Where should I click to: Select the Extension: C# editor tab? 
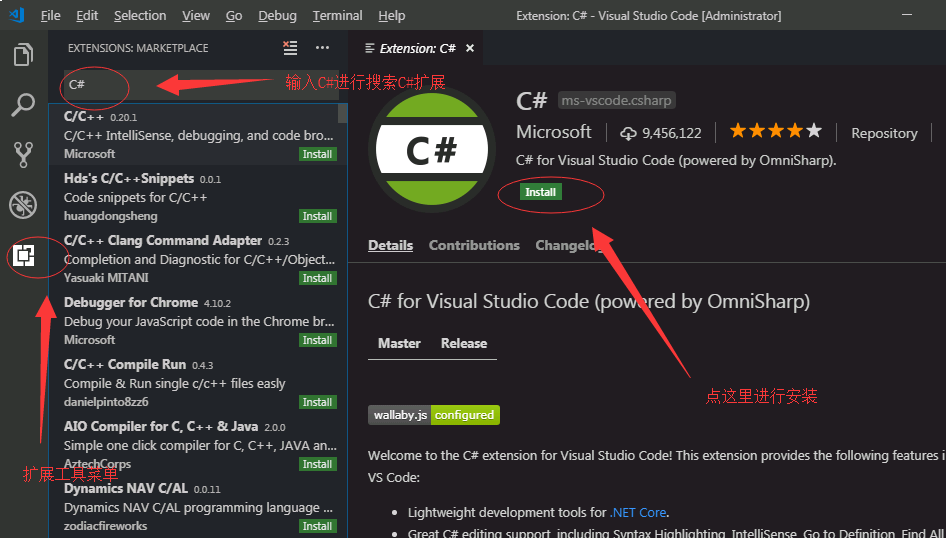416,48
